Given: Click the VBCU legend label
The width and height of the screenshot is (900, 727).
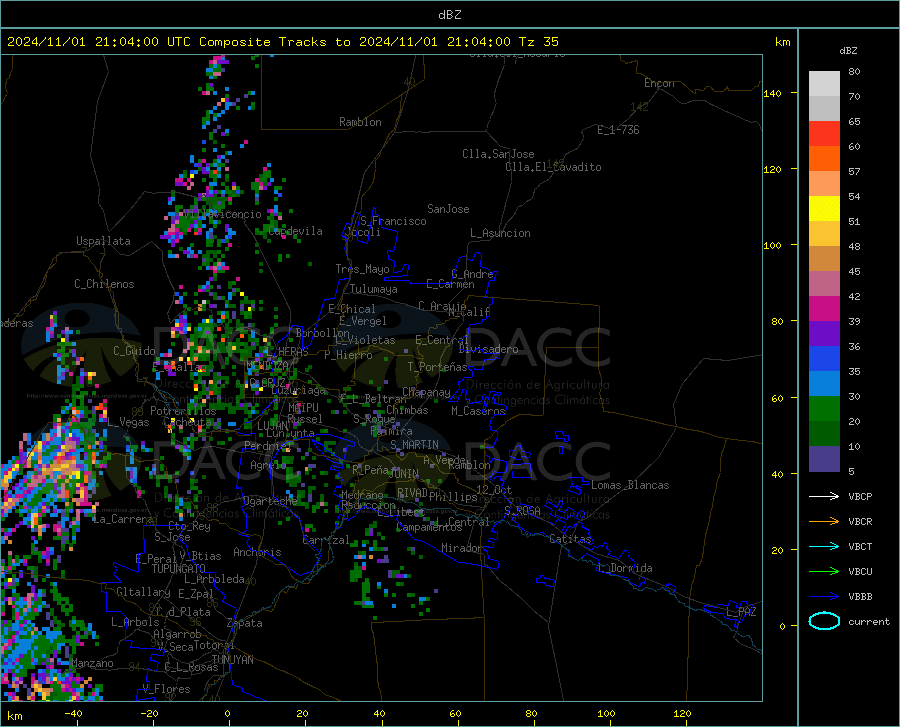Looking at the screenshot, I should tap(860, 572).
